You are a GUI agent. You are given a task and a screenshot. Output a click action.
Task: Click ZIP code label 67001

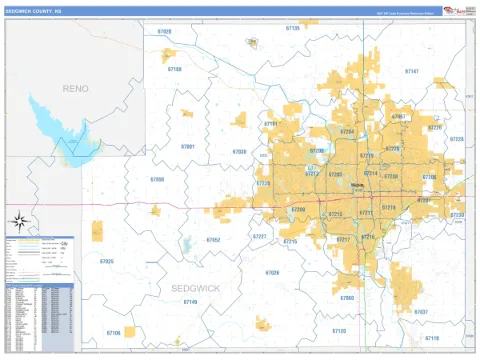pos(188,147)
